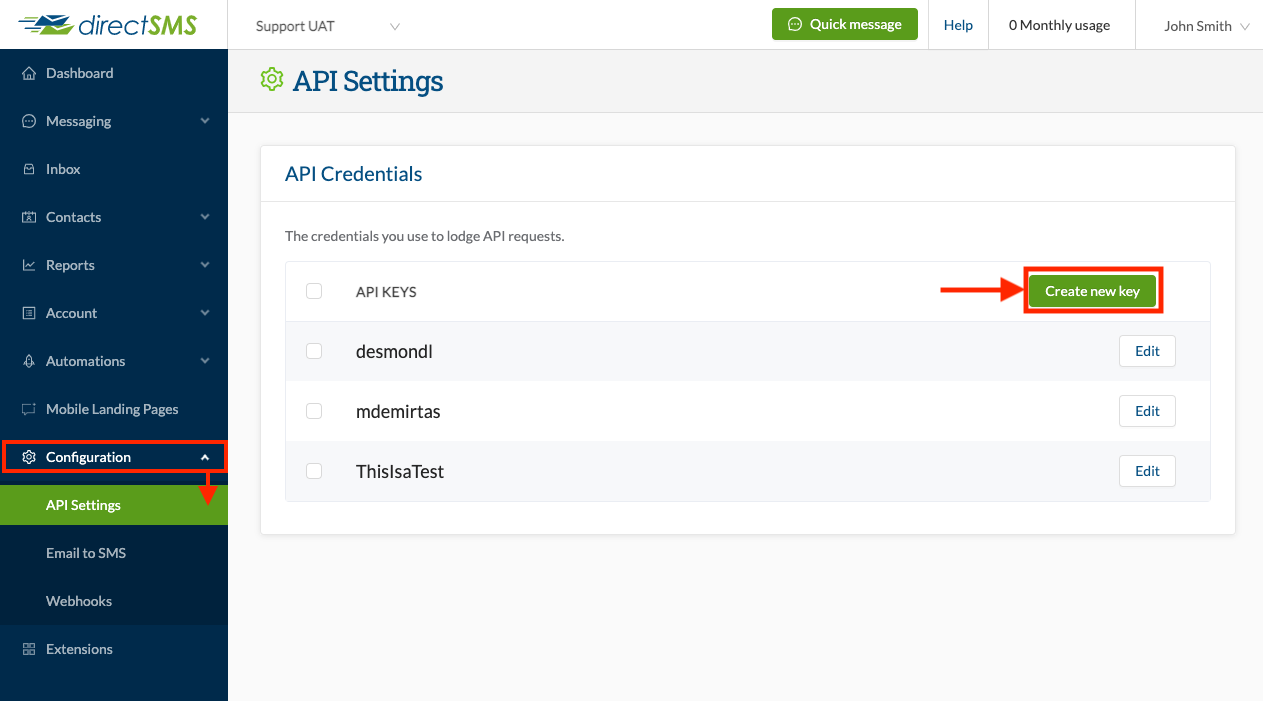Toggle the select-all API KEYS checkbox

[314, 291]
